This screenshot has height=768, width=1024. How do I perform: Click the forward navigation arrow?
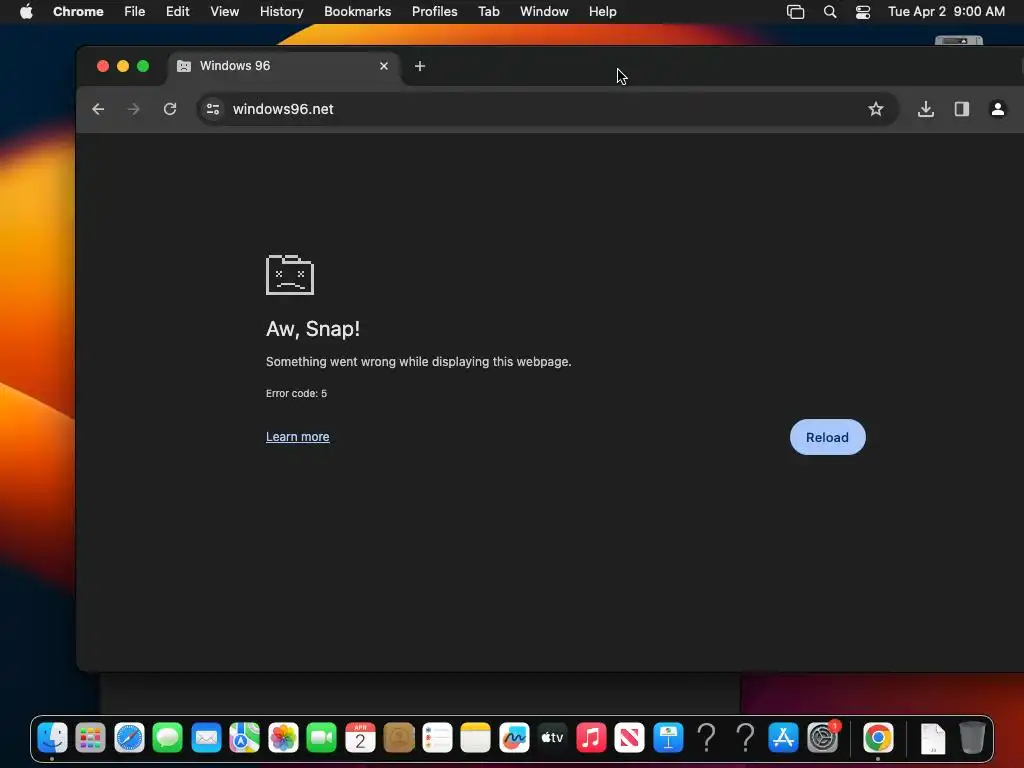click(134, 109)
